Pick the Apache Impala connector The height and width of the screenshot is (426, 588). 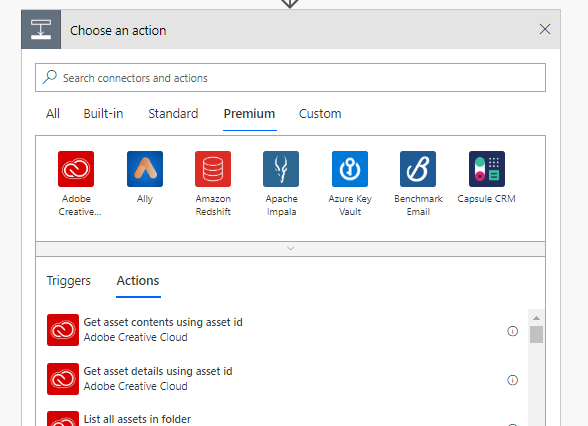coord(281,169)
